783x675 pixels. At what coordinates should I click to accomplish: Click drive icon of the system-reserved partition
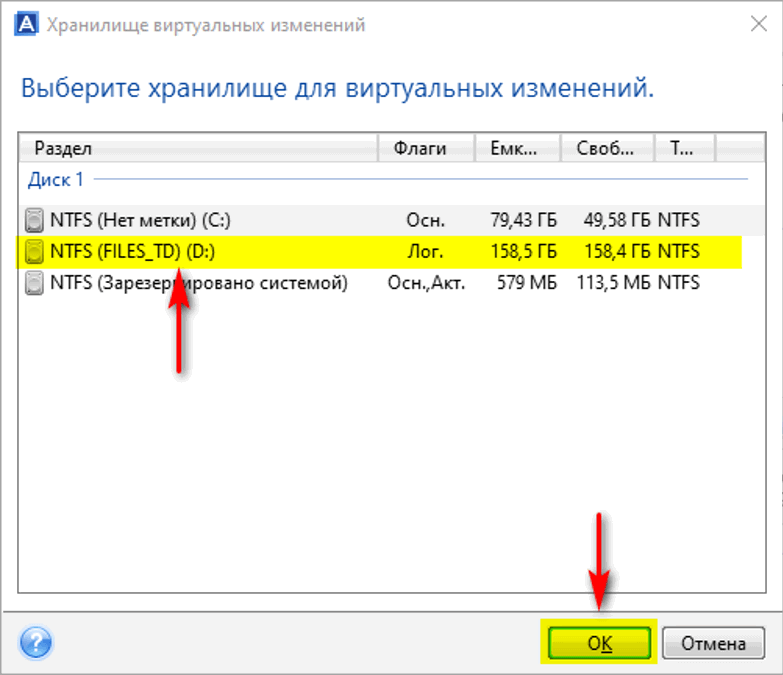tap(34, 283)
